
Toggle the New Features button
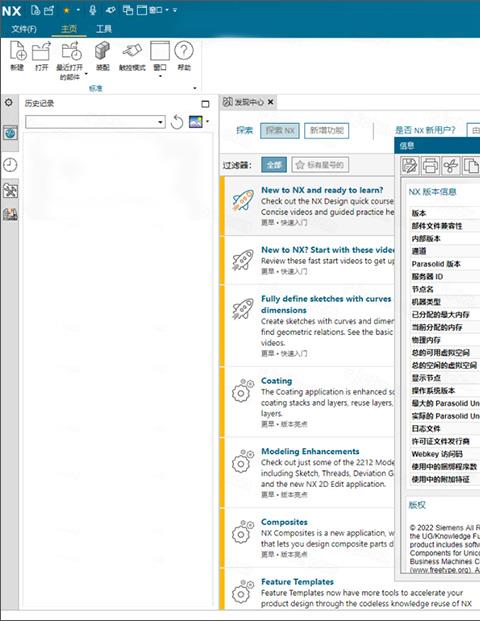pos(326,131)
